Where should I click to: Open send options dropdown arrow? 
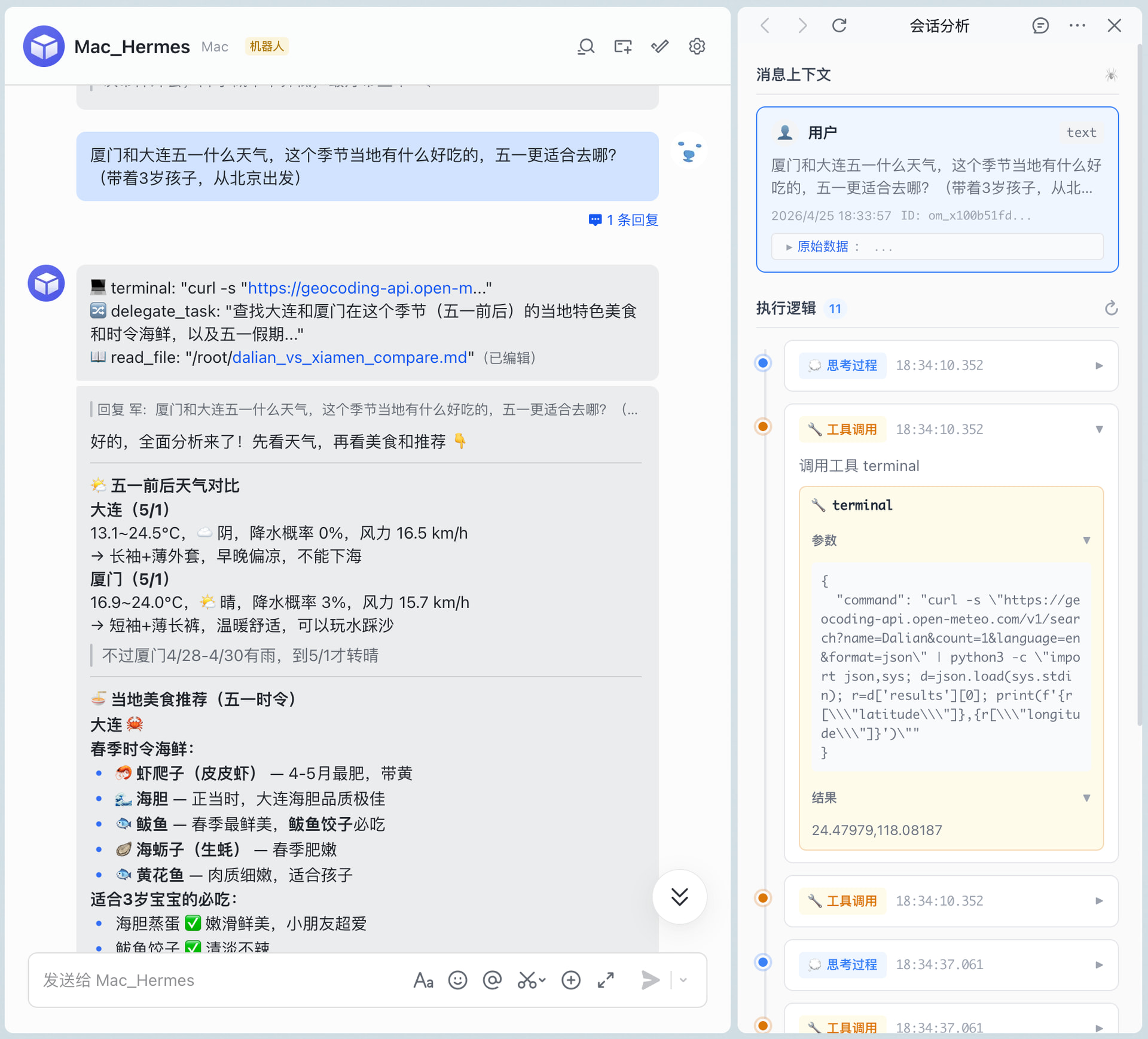pos(683,980)
